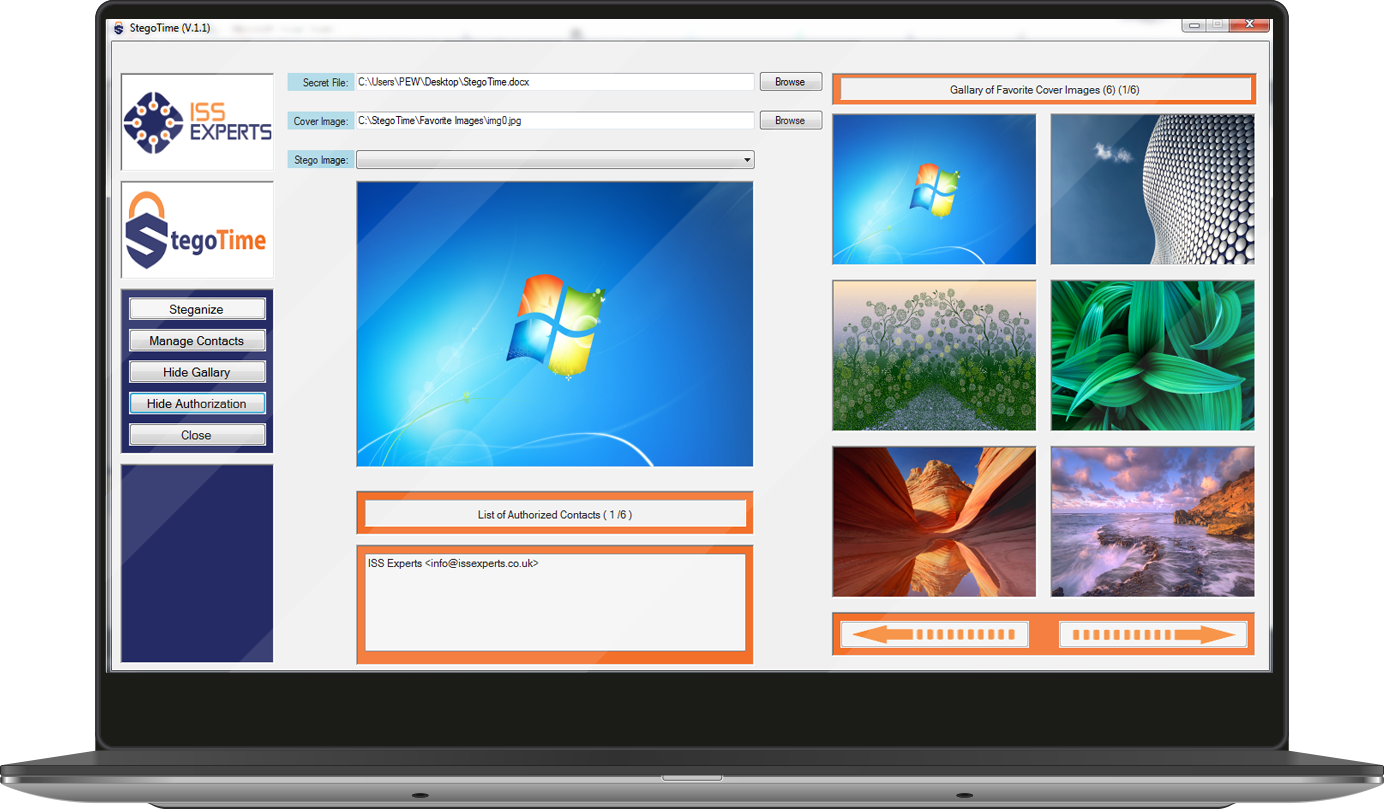Select Windows 7 logo gallery thumbnail

[934, 189]
